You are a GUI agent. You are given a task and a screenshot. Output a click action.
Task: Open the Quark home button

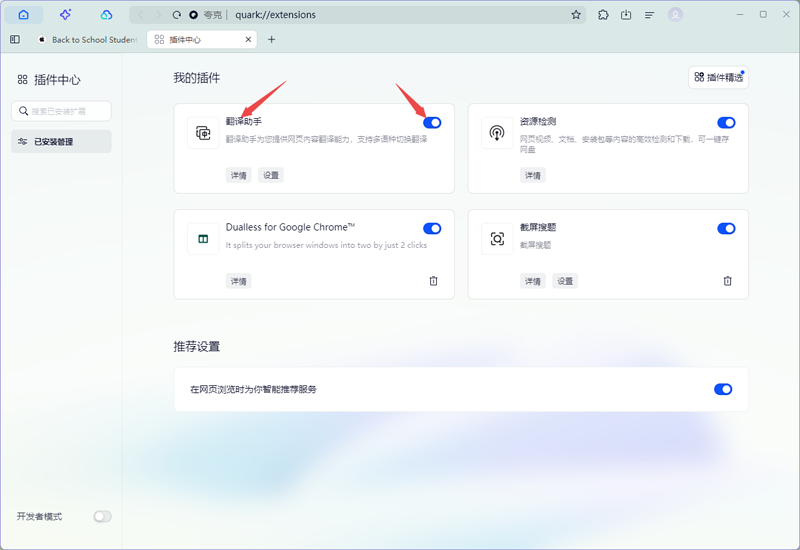click(x=23, y=15)
